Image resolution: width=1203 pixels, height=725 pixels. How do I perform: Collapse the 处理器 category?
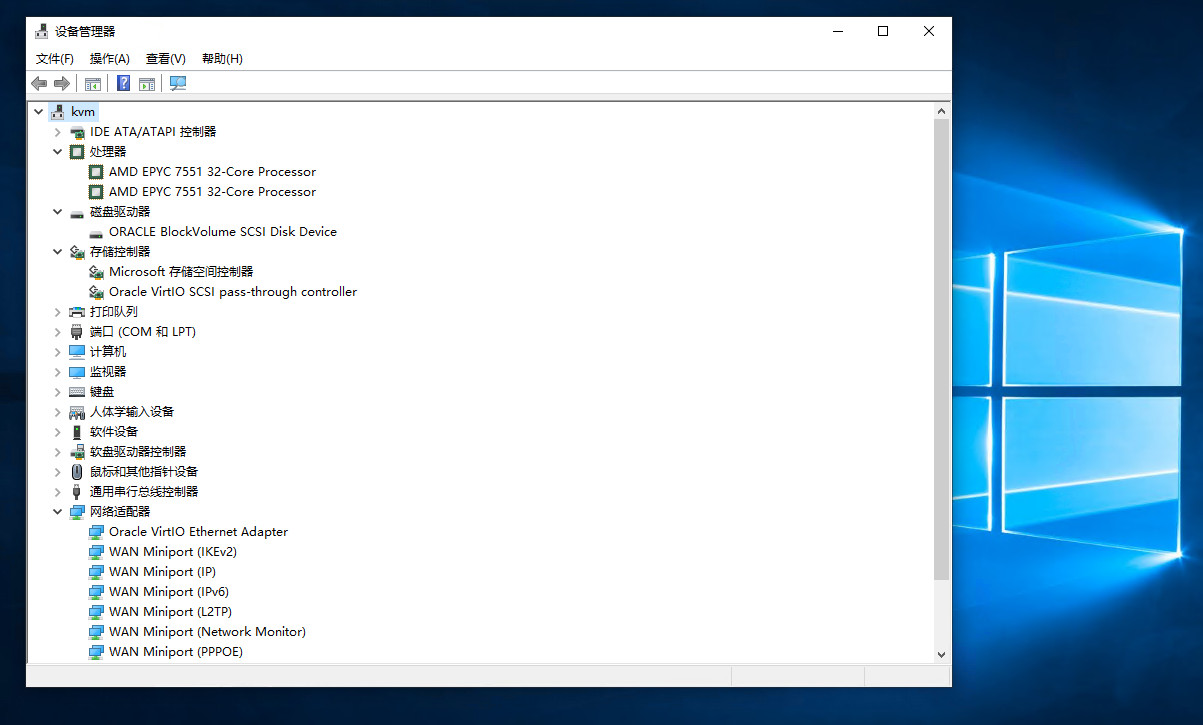[58, 152]
